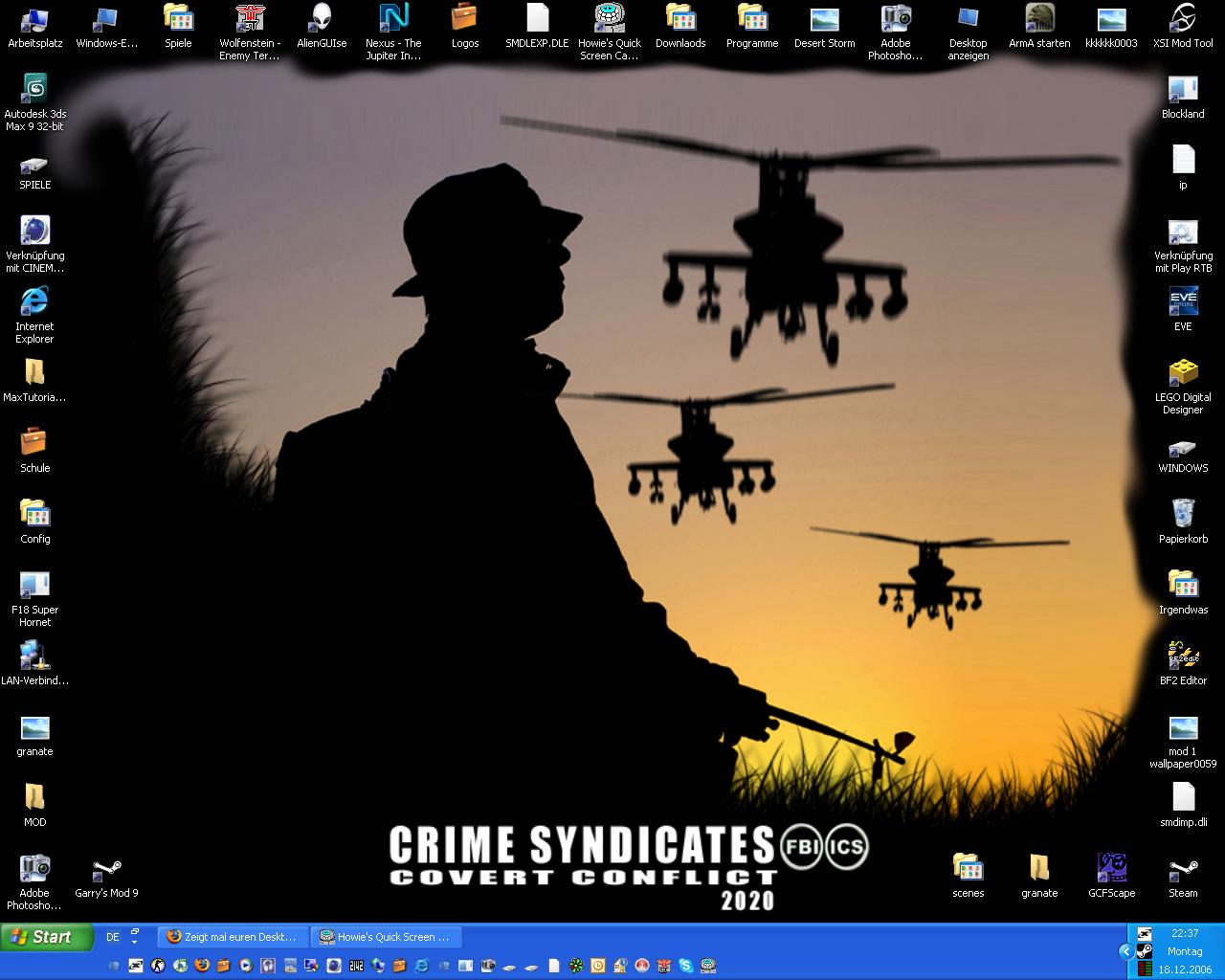Open the LAN-Verbindung network icon
The image size is (1225, 980).
click(x=34, y=664)
